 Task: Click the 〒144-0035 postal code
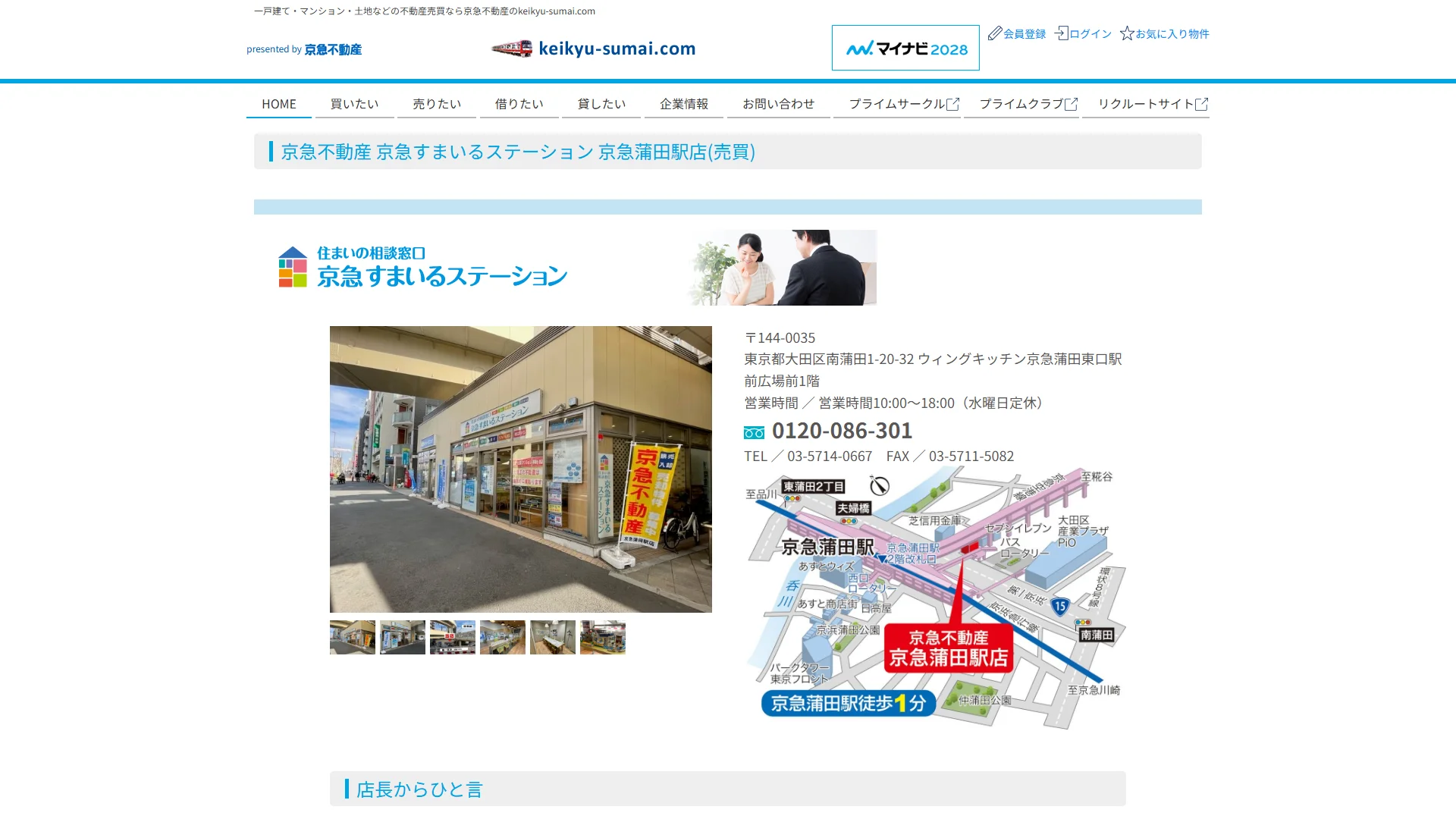tap(780, 338)
